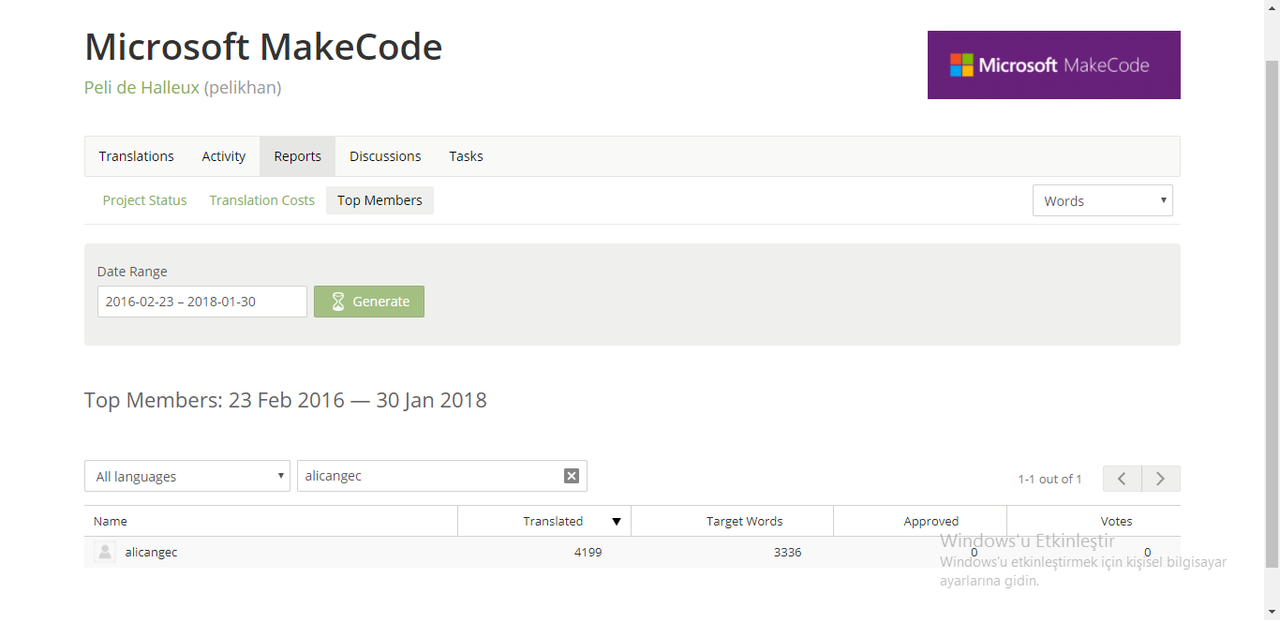Open the Discussions tab
This screenshot has width=1280, height=620.
coord(385,156)
